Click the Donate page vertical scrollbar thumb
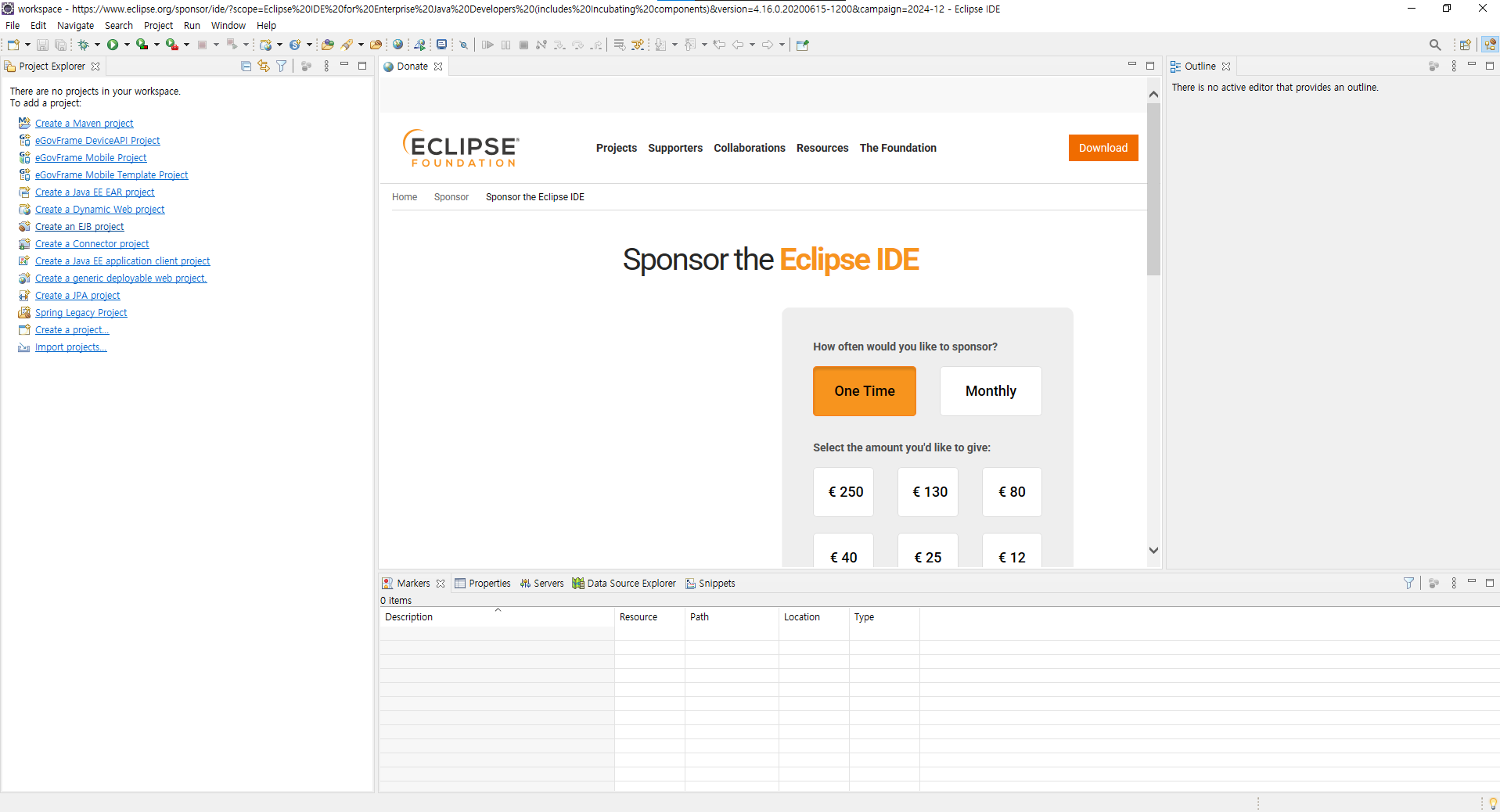This screenshot has height=812, width=1500. click(1153, 189)
